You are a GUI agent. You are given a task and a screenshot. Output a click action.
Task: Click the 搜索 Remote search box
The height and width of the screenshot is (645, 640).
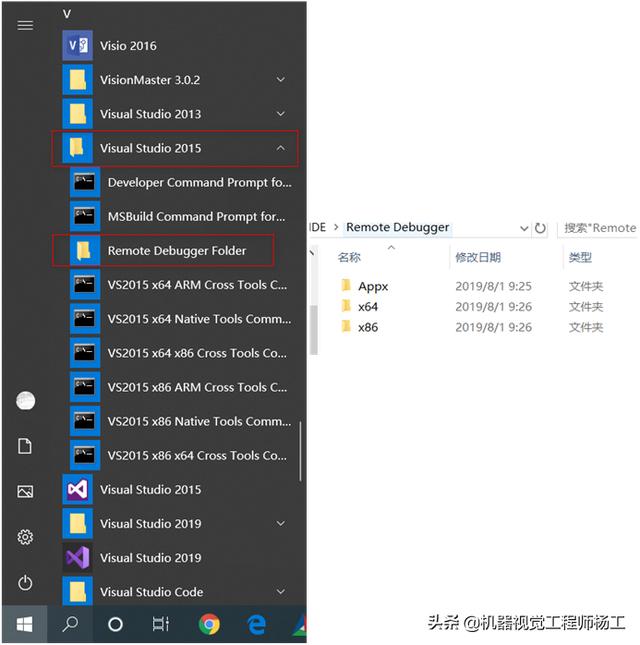point(598,228)
